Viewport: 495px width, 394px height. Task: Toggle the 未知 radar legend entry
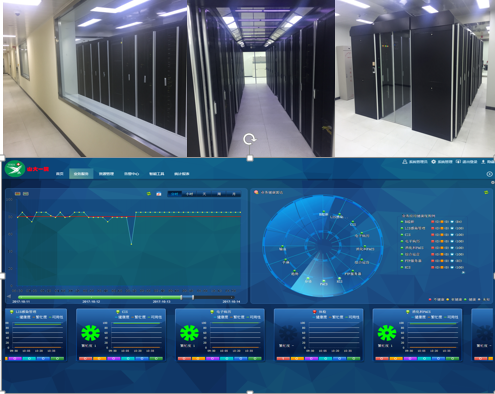click(484, 299)
